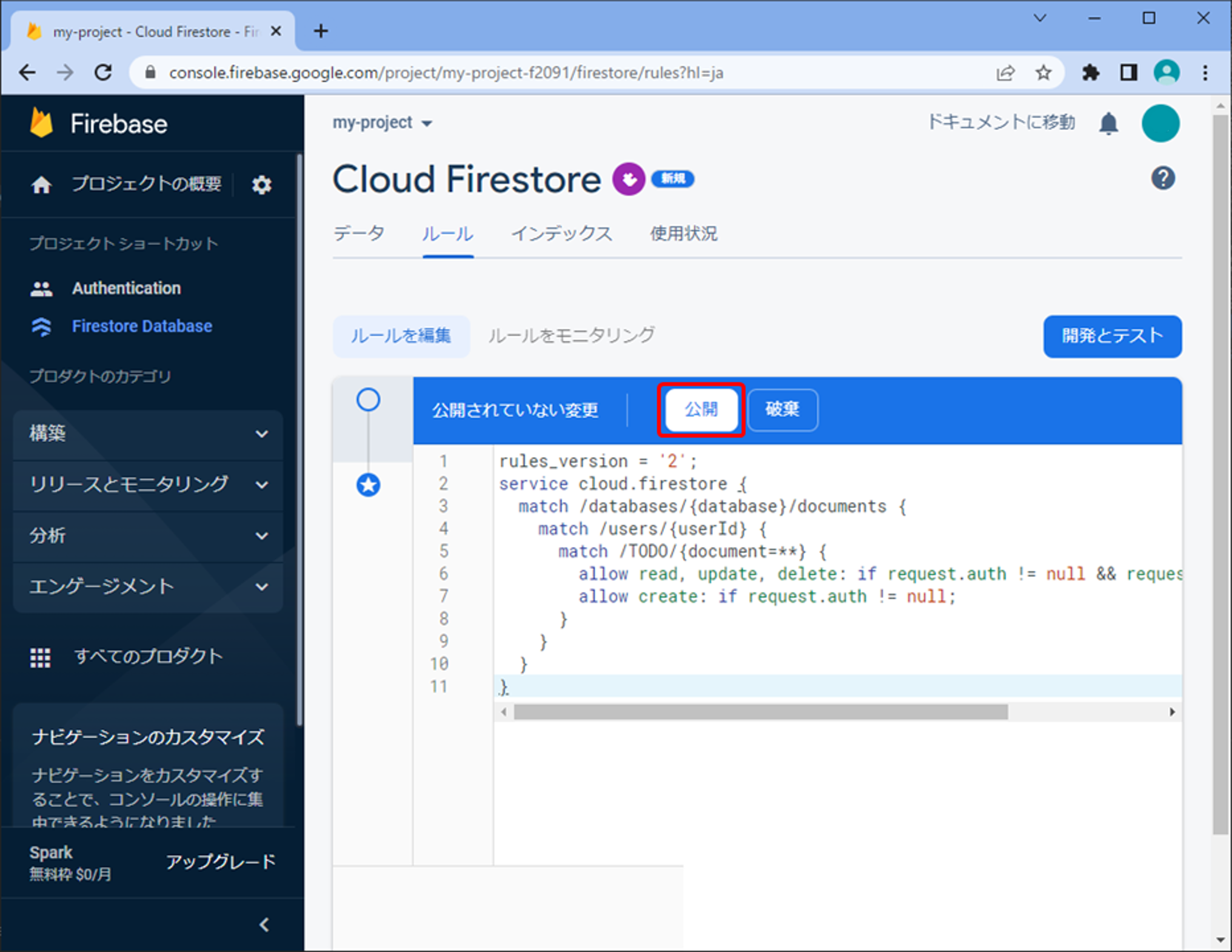Click the アップグレード link
Image resolution: width=1232 pixels, height=952 pixels.
point(221,862)
